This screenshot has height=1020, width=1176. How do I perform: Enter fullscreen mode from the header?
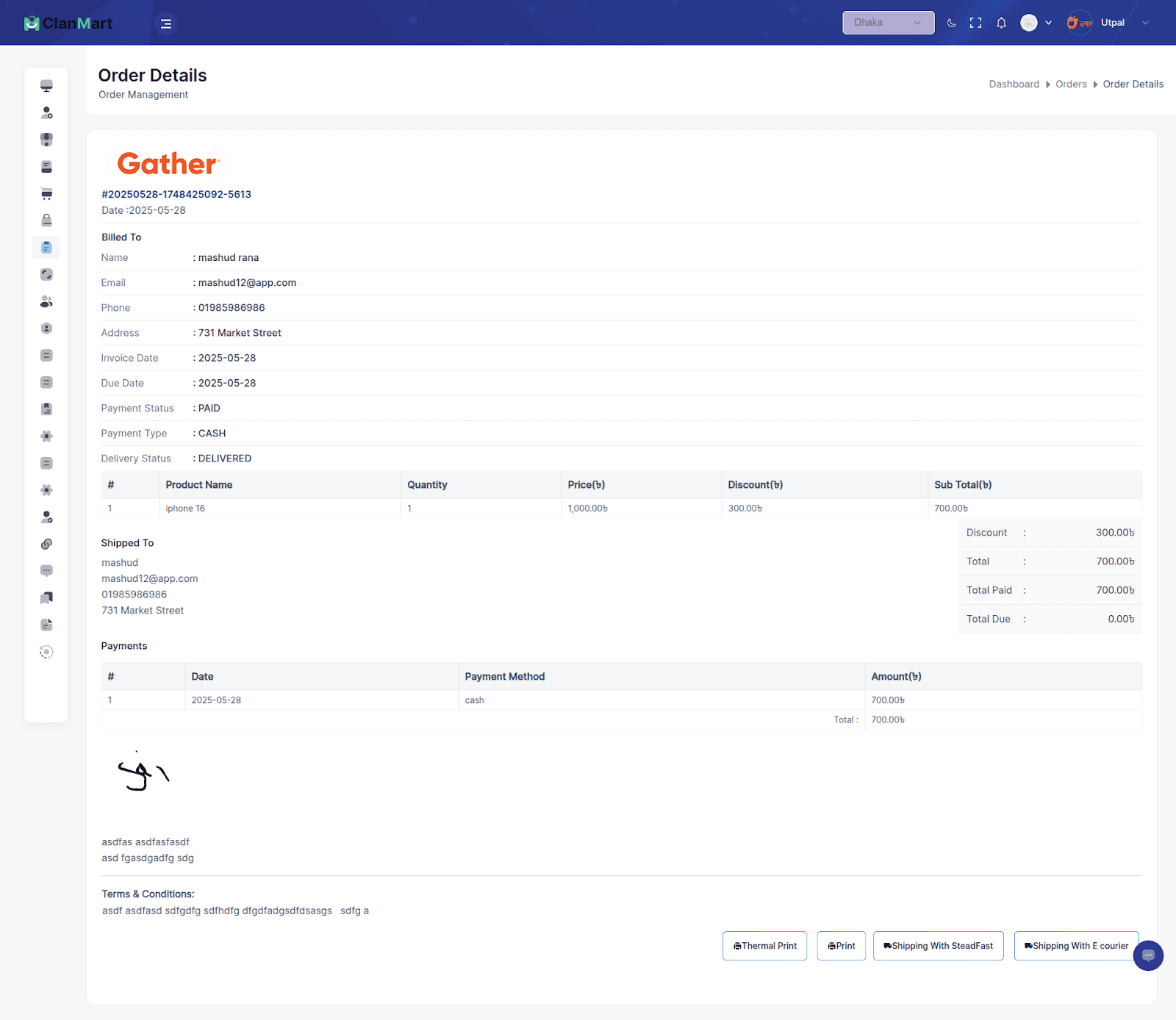[x=975, y=23]
